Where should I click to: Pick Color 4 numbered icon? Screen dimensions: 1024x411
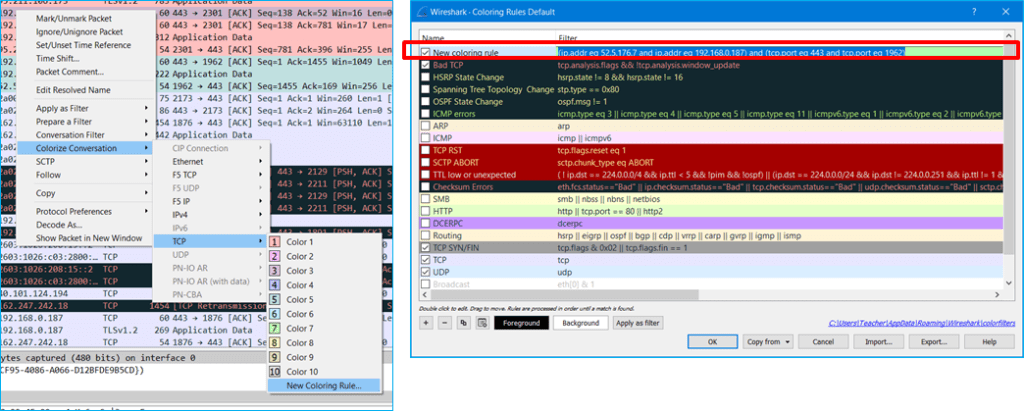pyautogui.click(x=276, y=286)
